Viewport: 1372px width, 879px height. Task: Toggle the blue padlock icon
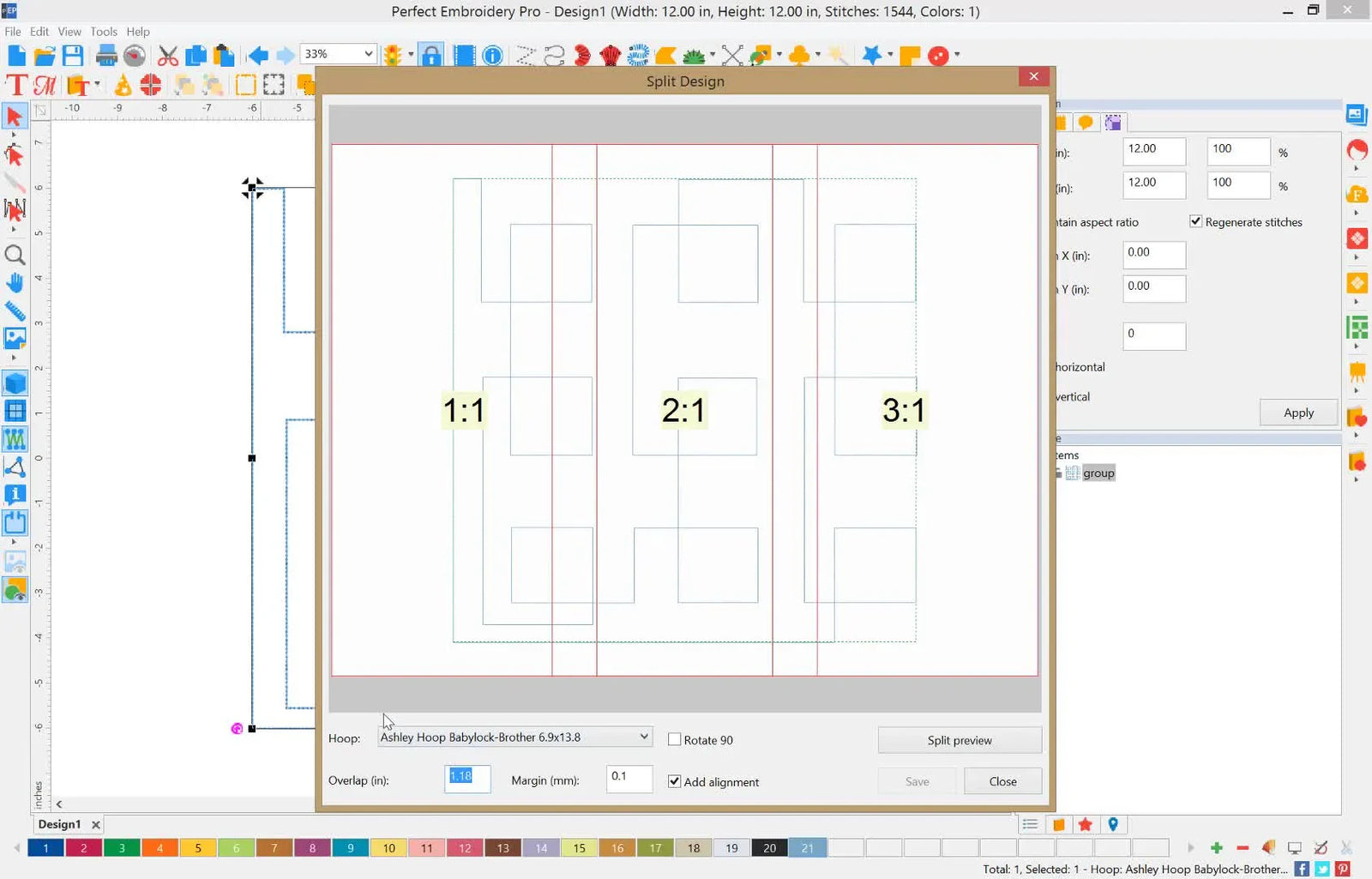point(431,56)
